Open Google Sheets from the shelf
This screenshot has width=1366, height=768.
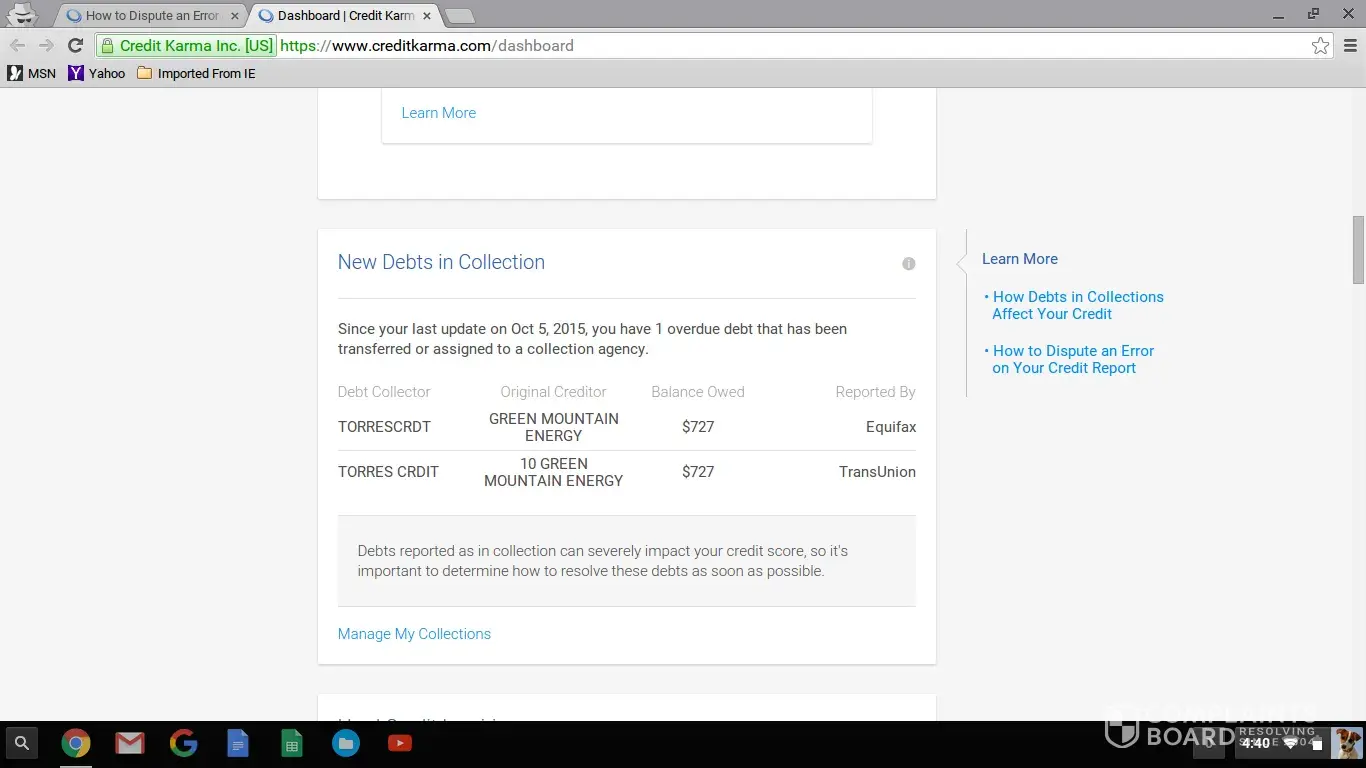(x=292, y=743)
